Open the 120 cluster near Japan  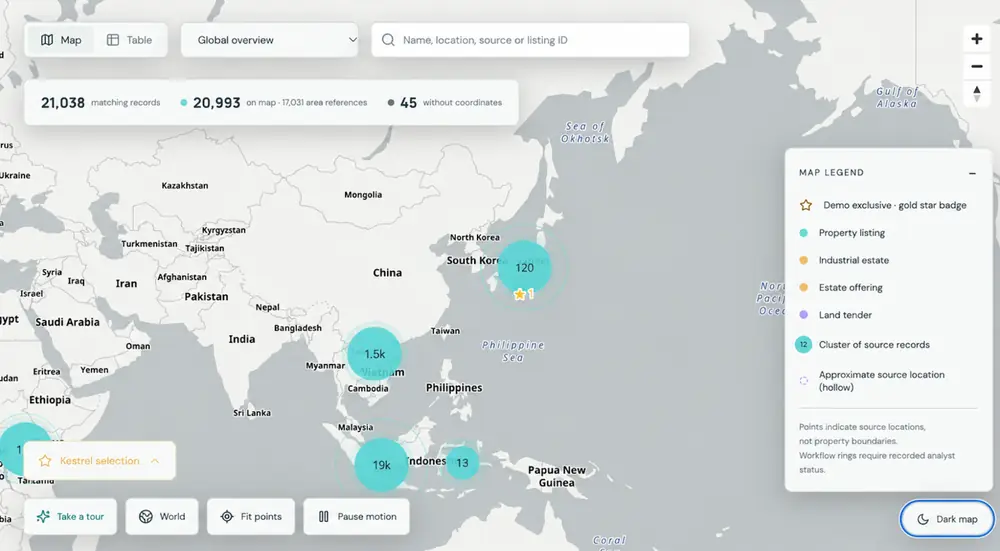(x=524, y=268)
